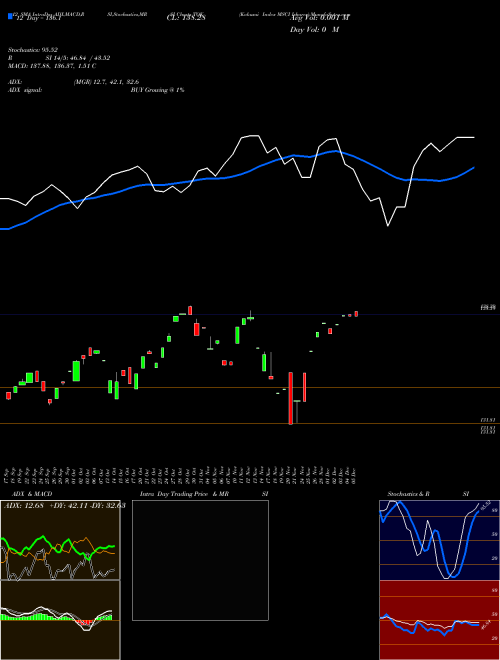Click the 'BUY Growing @ 1%' signal text
The width and height of the screenshot is (500, 660).
tap(157, 90)
